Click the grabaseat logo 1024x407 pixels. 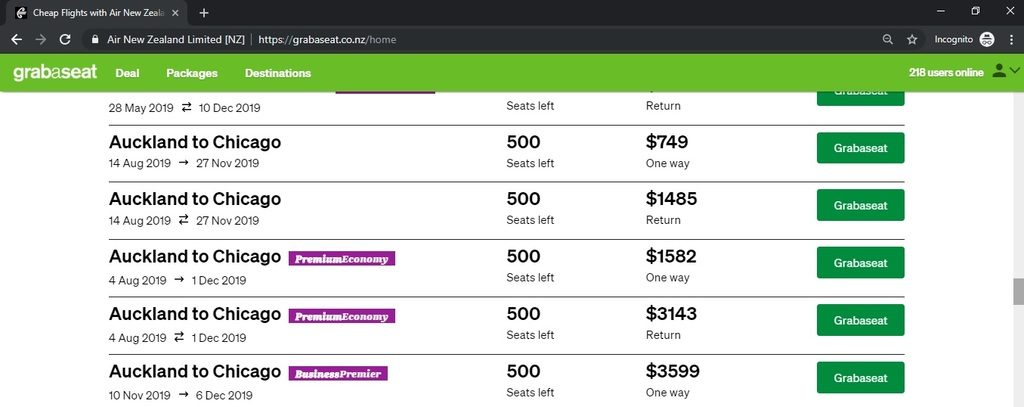(x=55, y=73)
